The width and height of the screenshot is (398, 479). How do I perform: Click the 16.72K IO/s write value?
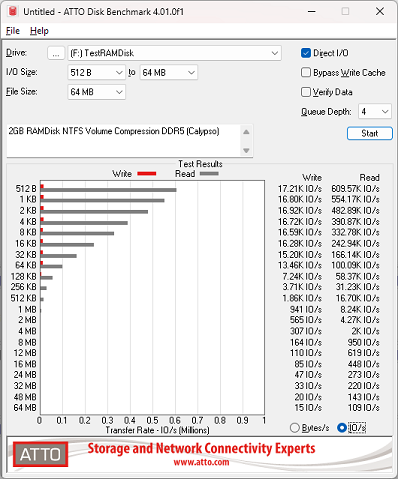click(x=300, y=222)
